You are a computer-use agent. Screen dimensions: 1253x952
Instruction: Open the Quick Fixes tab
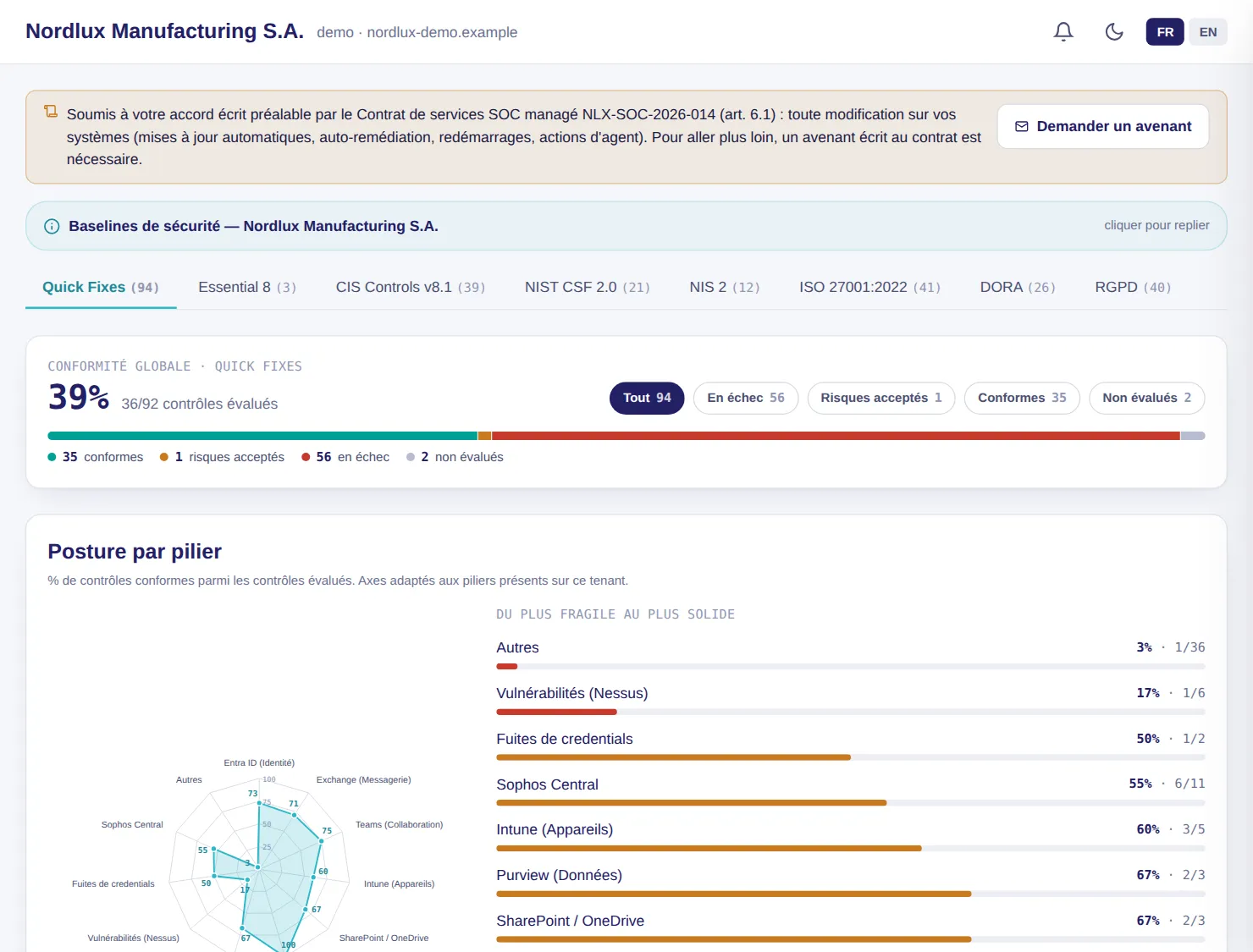click(x=101, y=288)
